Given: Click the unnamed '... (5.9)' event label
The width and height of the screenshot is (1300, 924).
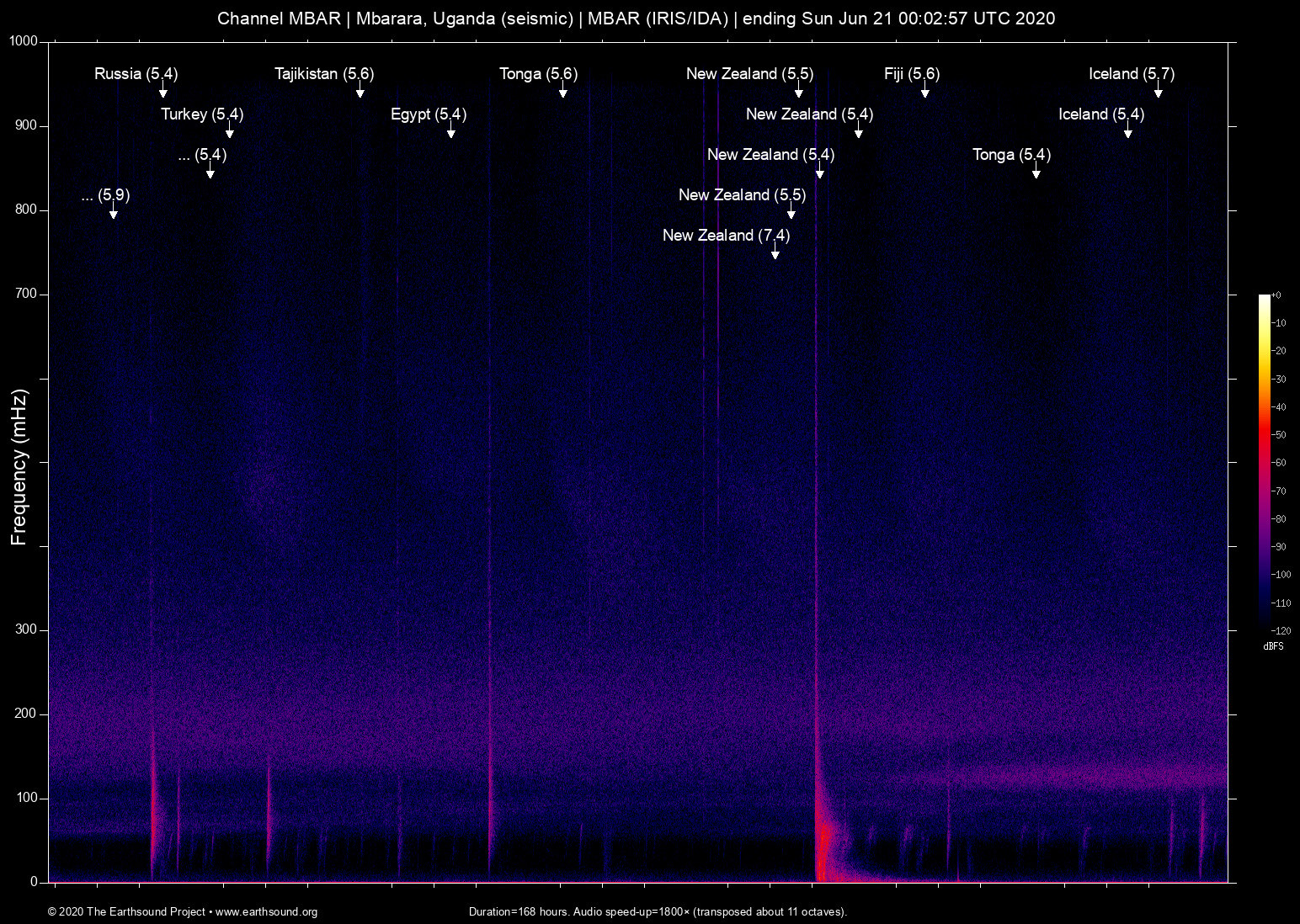Looking at the screenshot, I should click(105, 195).
